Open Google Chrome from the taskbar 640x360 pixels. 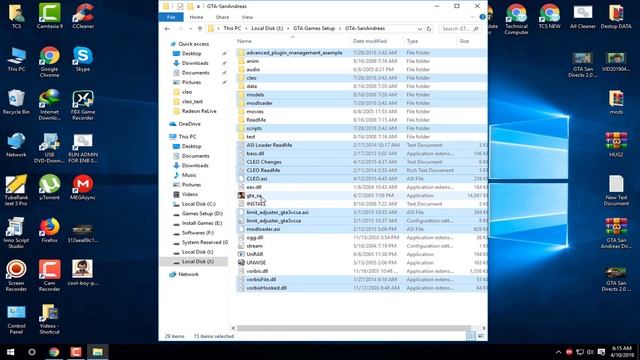pos(54,351)
